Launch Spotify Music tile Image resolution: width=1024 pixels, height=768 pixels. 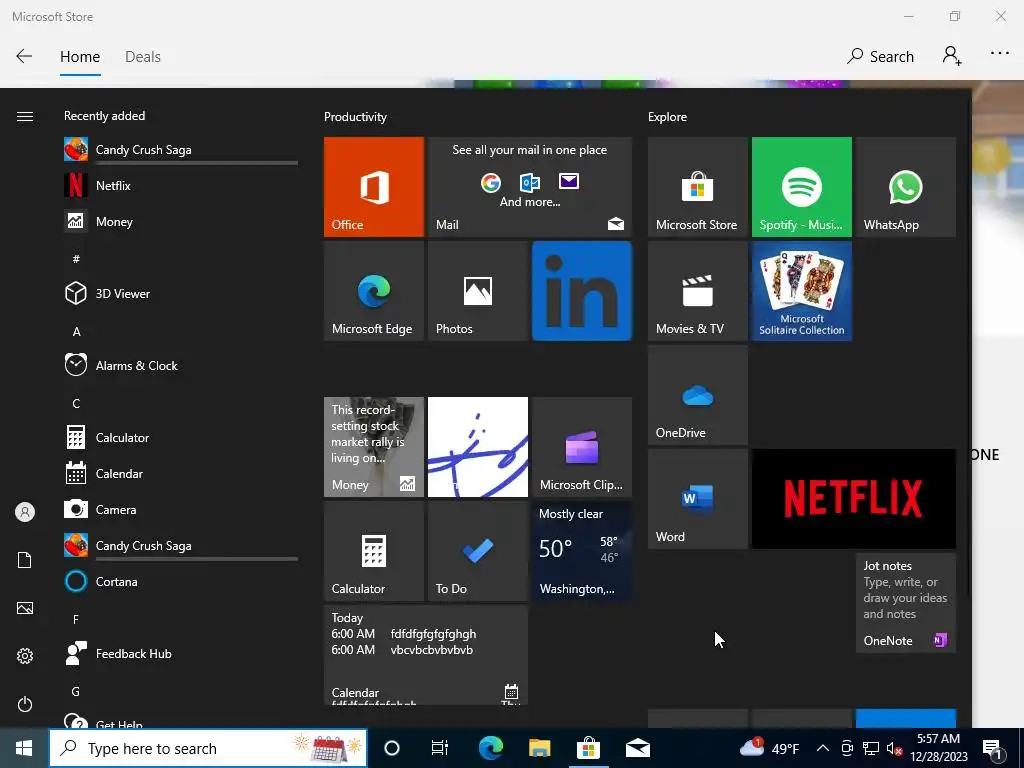(x=801, y=187)
